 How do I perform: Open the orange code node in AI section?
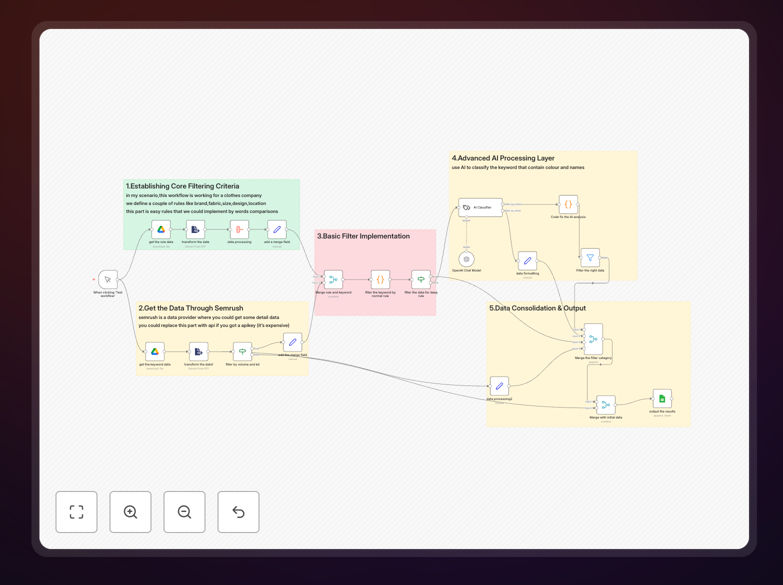[x=568, y=205]
